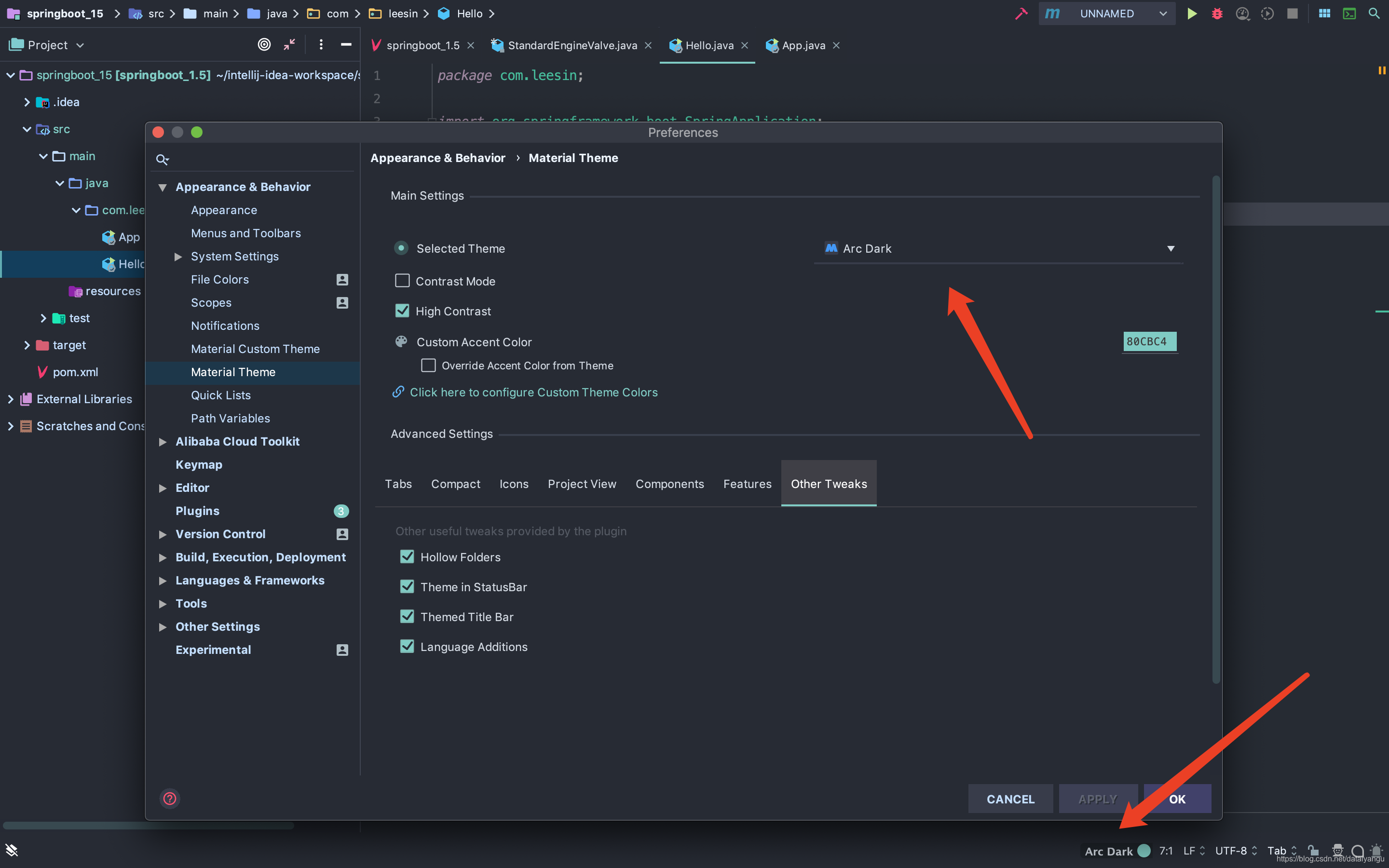Open the green terminal icon in toolbar
Image resolution: width=1389 pixels, height=868 pixels.
coord(1349,13)
